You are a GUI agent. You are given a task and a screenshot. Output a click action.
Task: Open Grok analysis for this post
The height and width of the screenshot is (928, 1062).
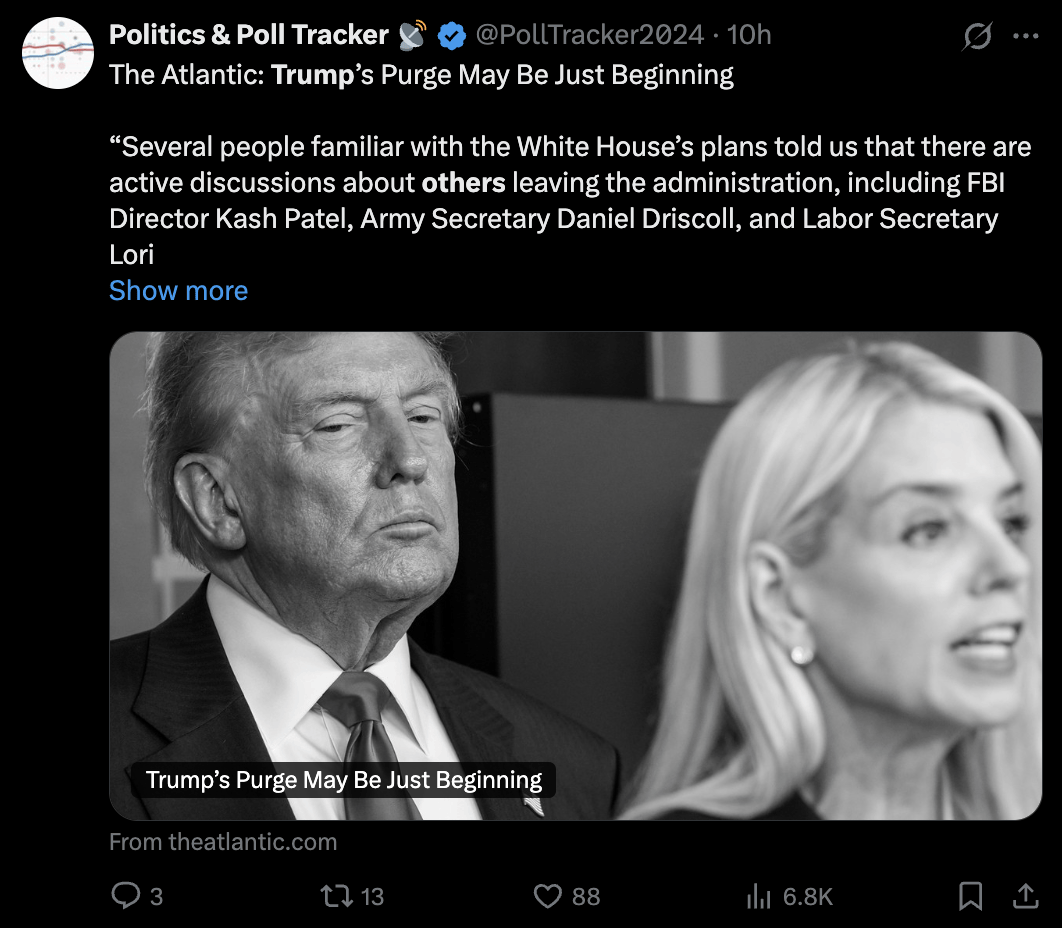point(977,34)
